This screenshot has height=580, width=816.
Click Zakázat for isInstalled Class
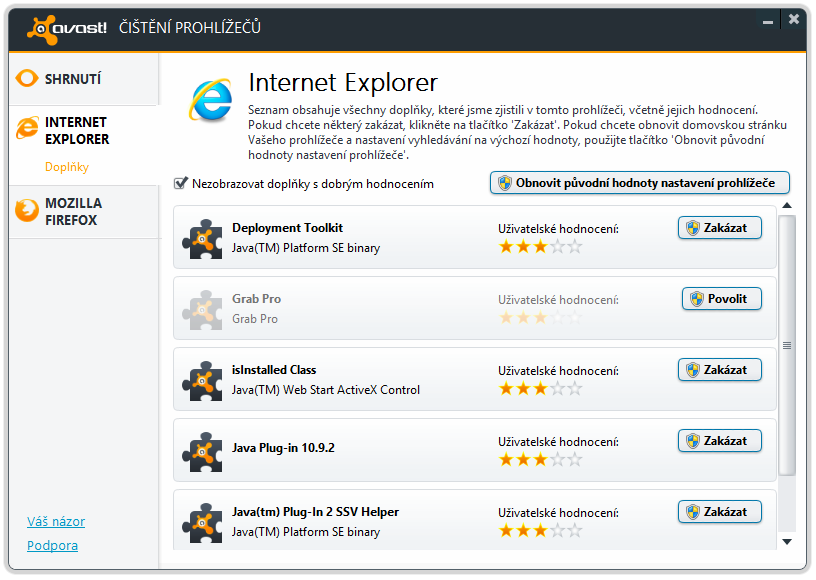(x=720, y=370)
